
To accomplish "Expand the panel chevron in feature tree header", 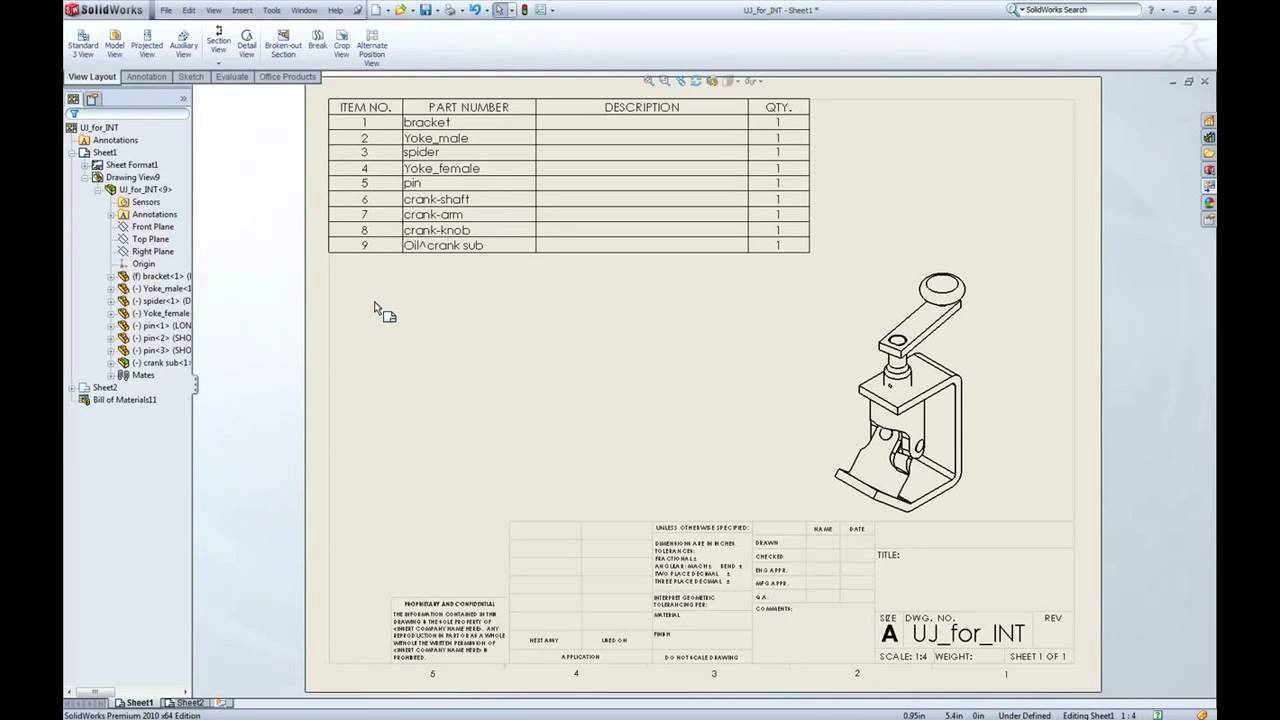I will [183, 99].
